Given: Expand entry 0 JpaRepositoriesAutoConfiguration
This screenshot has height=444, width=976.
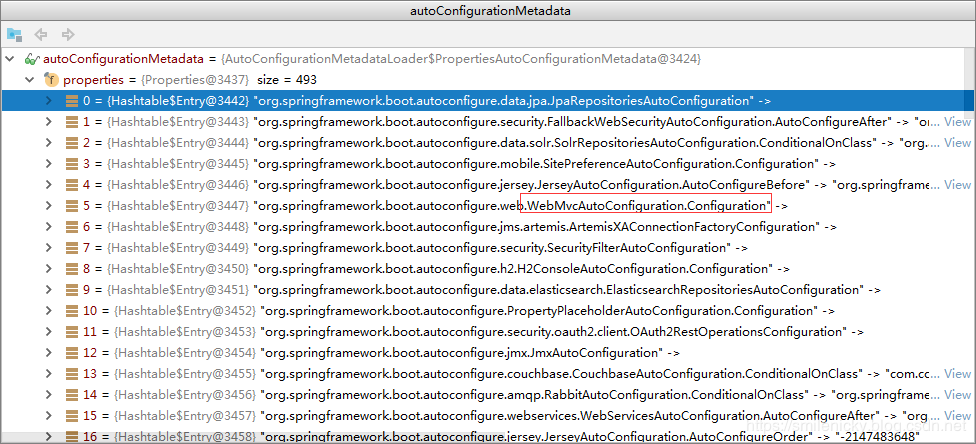Looking at the screenshot, I should pyautogui.click(x=49, y=100).
